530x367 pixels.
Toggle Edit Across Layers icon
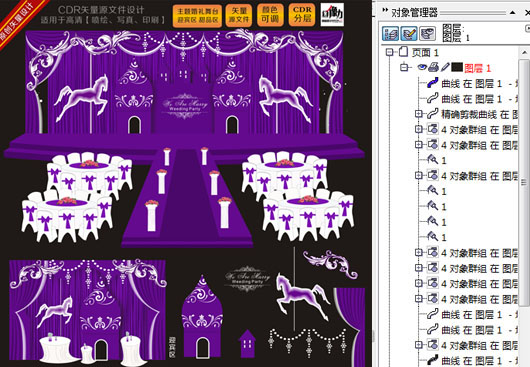[x=409, y=33]
